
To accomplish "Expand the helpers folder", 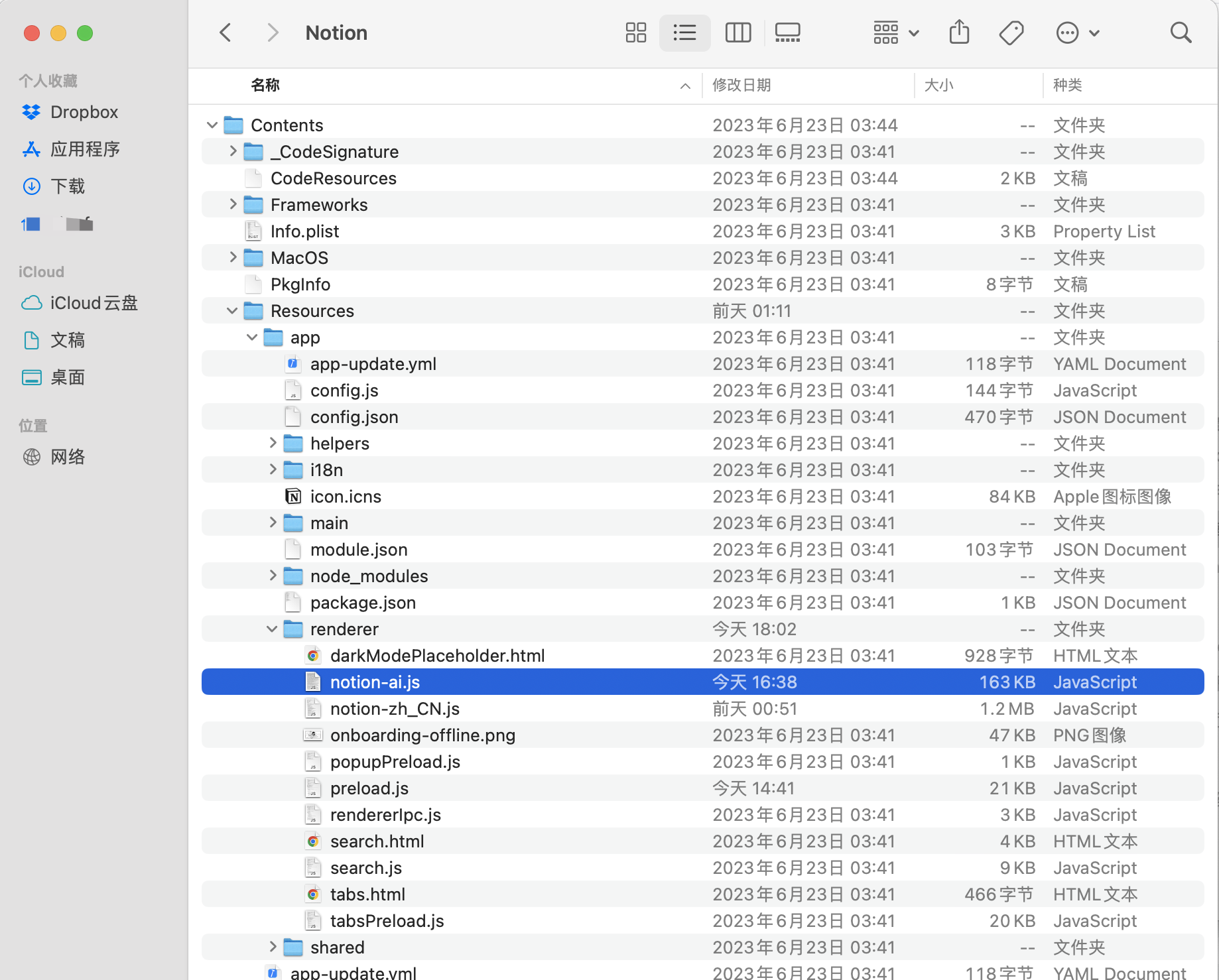I will pyautogui.click(x=272, y=443).
